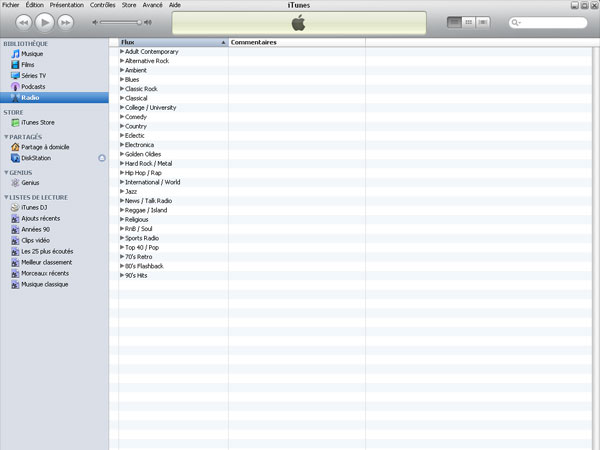600x450 pixels.
Task: Open the Store menu
Action: tap(129, 5)
